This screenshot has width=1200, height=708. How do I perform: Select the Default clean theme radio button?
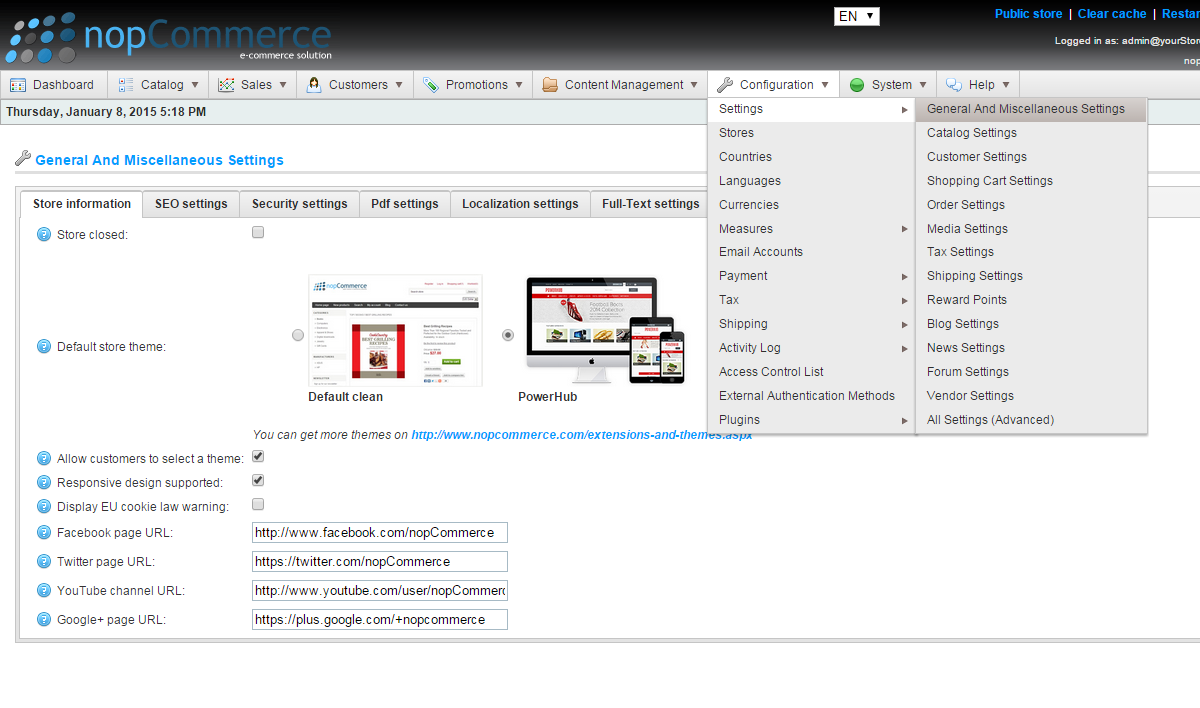298,335
